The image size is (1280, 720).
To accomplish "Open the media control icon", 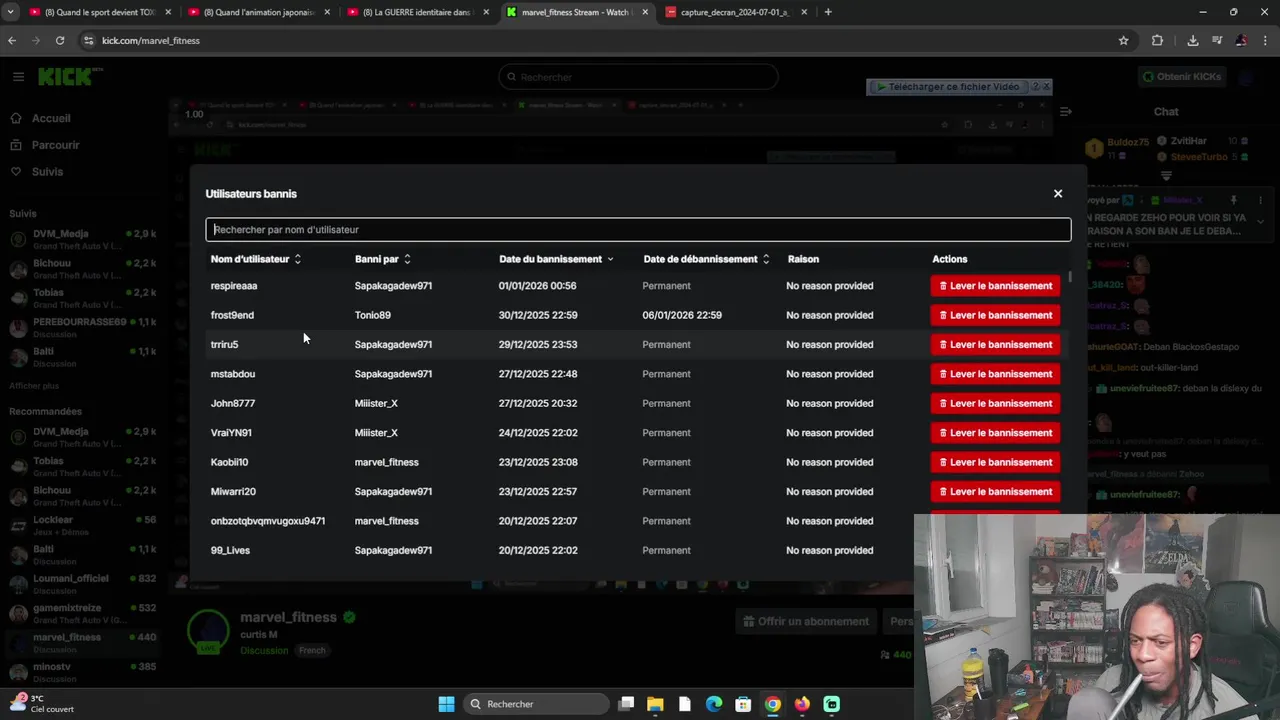I will pyautogui.click(x=1217, y=41).
